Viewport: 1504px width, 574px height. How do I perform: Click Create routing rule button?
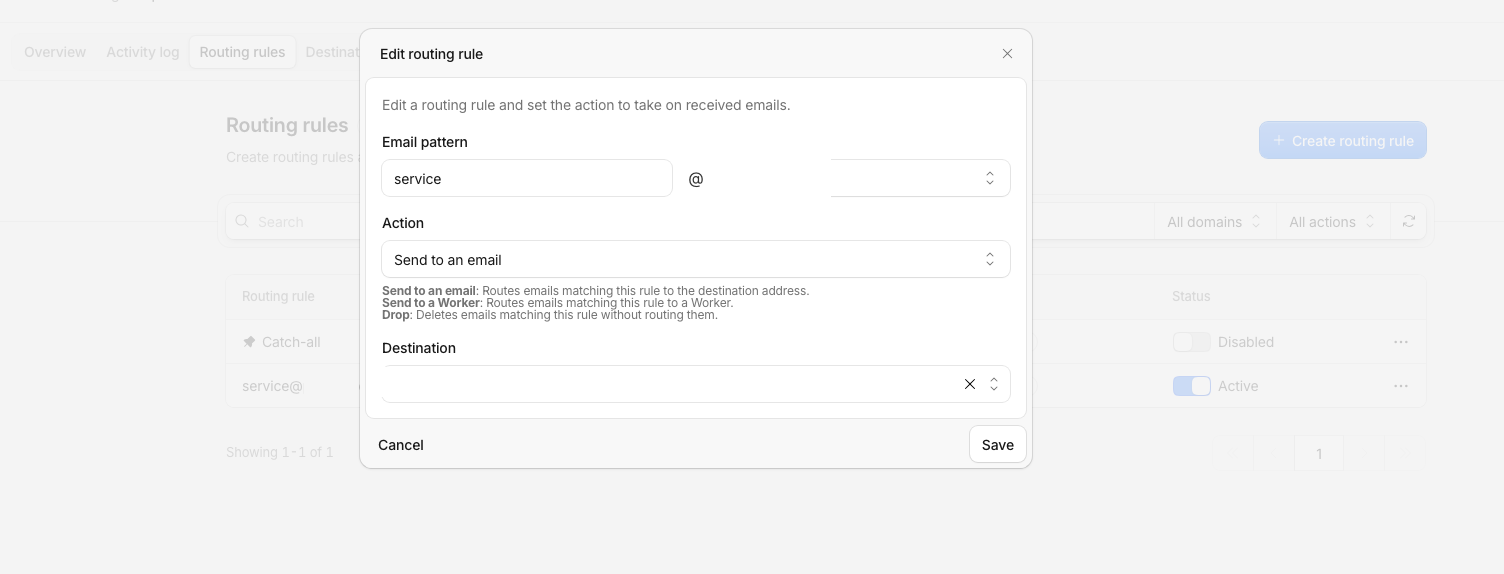(1343, 141)
